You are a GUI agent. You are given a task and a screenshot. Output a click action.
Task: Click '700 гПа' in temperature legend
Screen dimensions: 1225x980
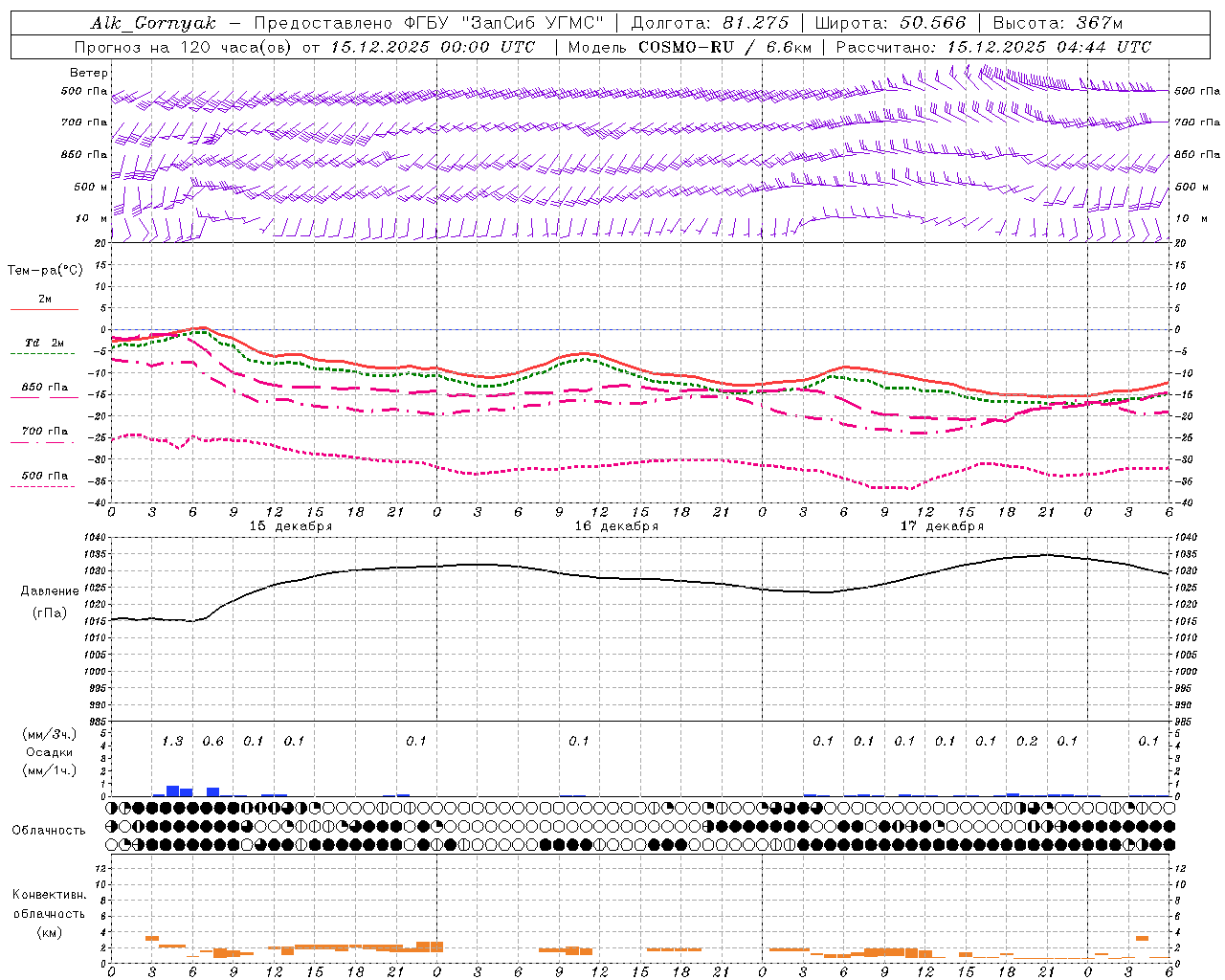click(44, 432)
